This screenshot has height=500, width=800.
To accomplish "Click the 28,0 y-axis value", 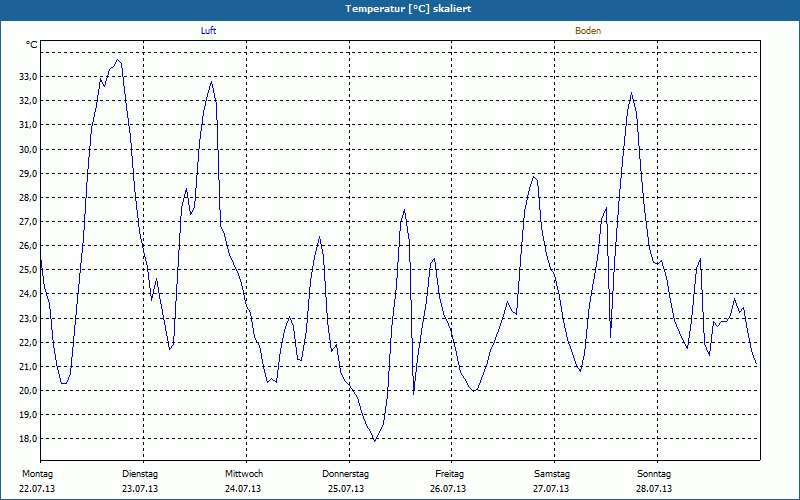I will tap(29, 197).
